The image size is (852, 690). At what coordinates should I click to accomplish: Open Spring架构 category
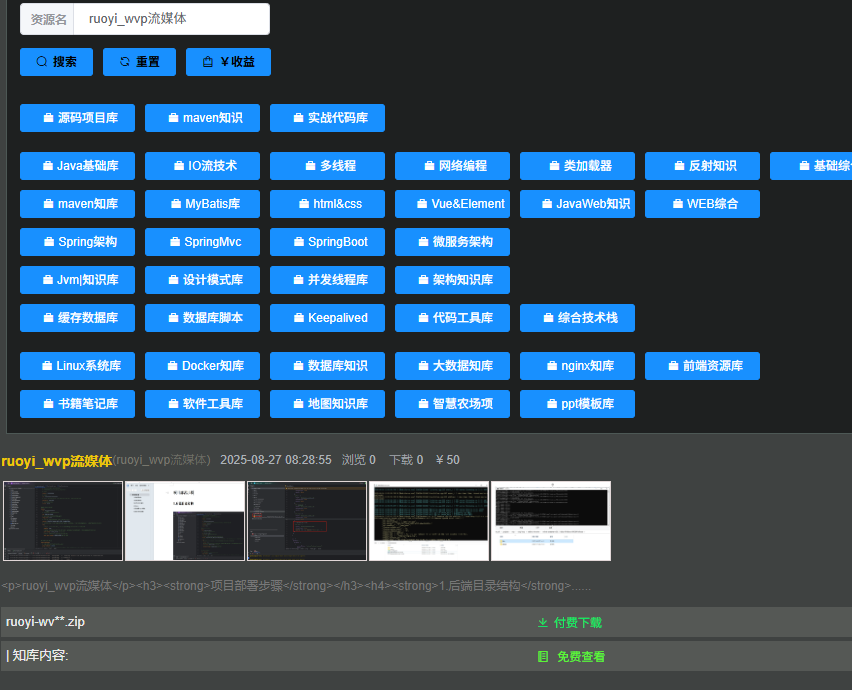(77, 242)
